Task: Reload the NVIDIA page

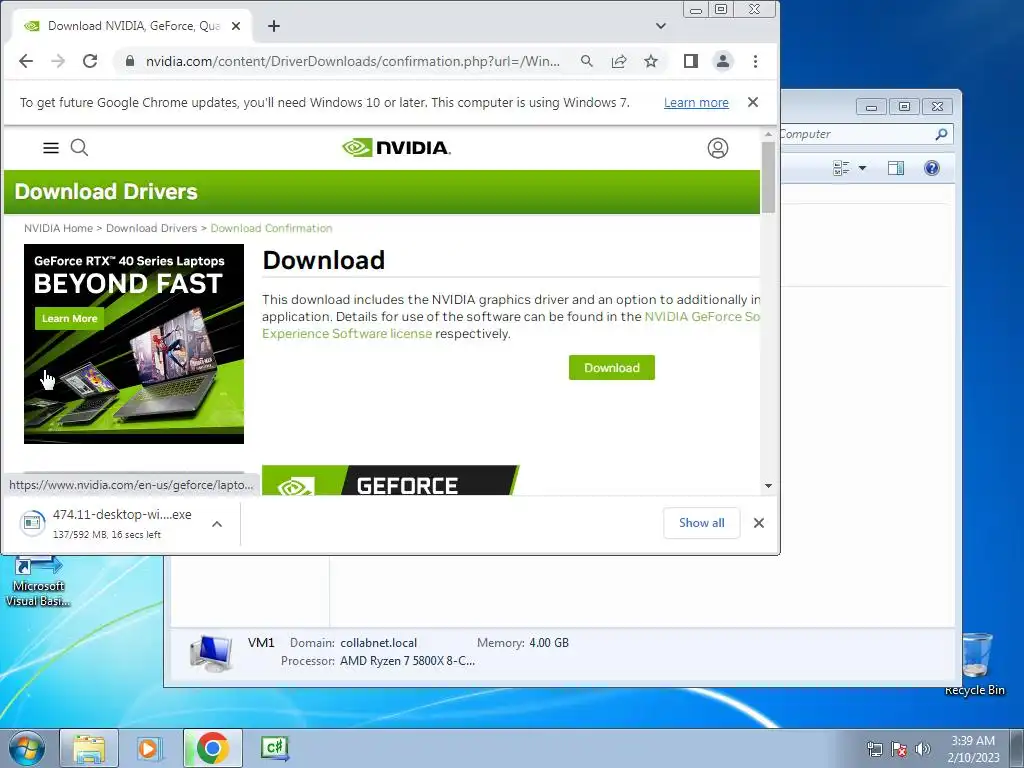Action: point(90,61)
